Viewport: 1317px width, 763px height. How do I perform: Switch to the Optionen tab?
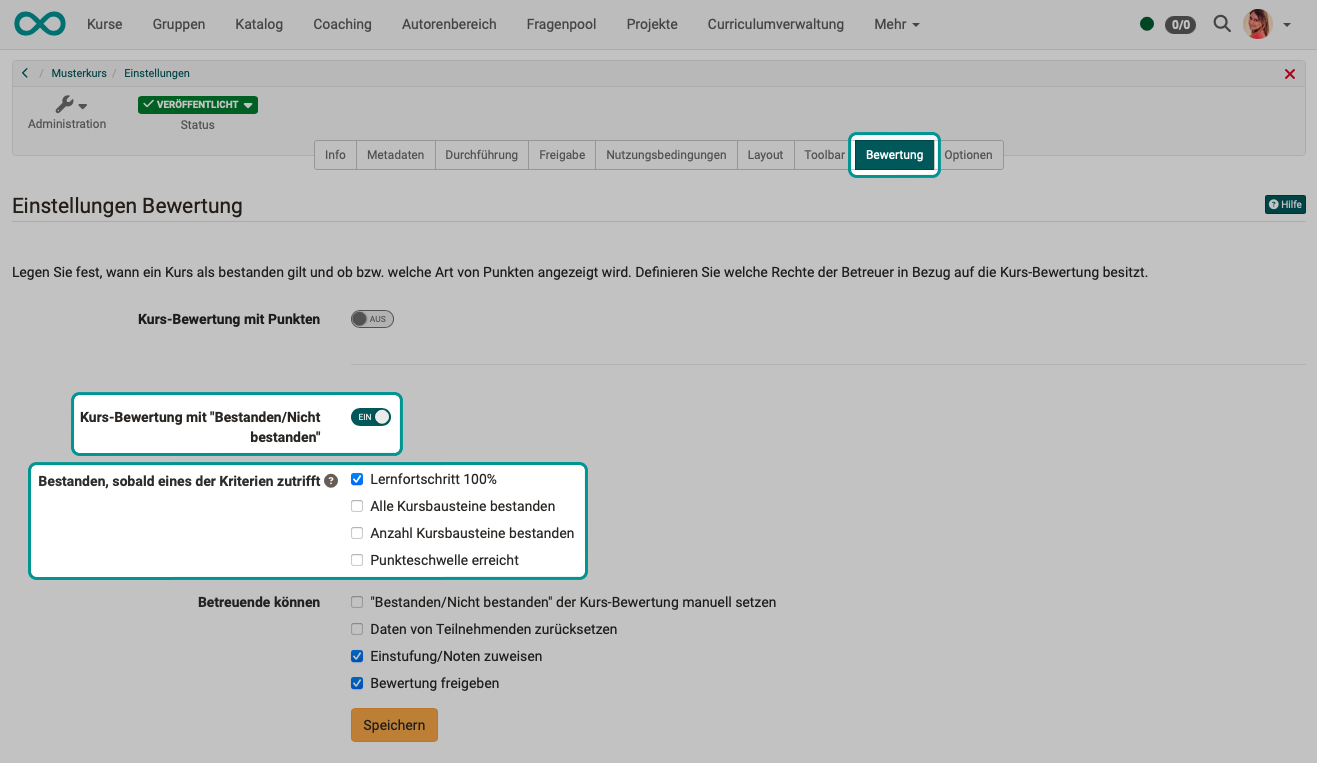pyautogui.click(x=968, y=155)
